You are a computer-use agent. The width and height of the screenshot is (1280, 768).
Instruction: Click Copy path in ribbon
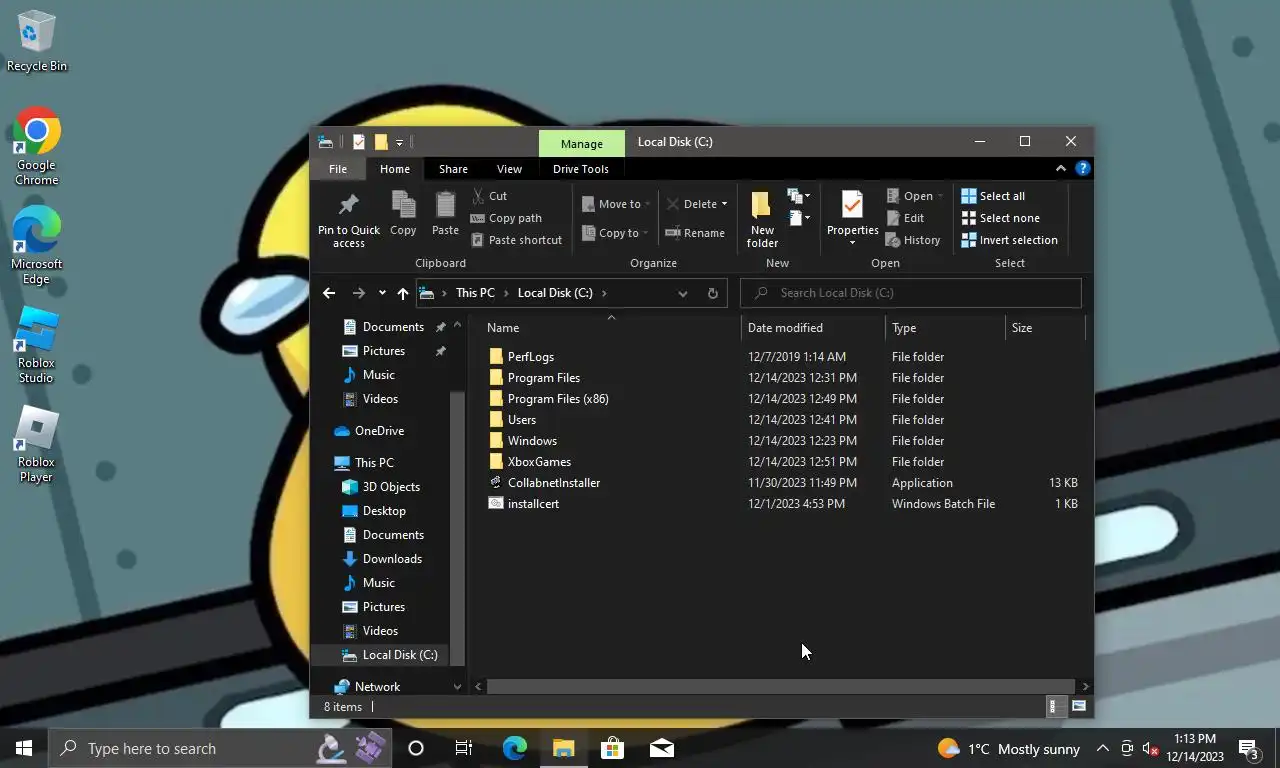point(506,218)
